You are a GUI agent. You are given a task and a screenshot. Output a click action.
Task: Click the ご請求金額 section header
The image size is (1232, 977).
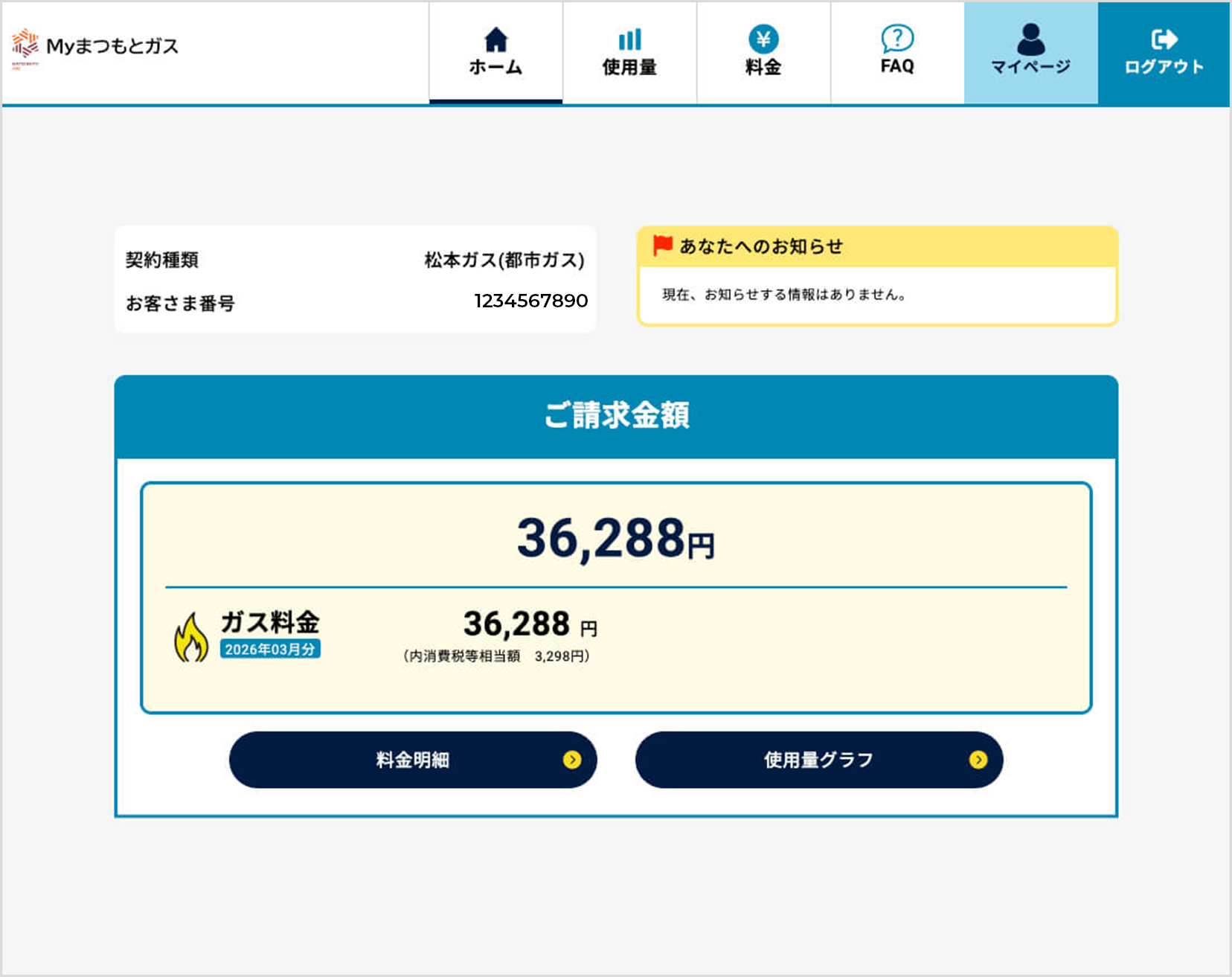click(x=616, y=415)
